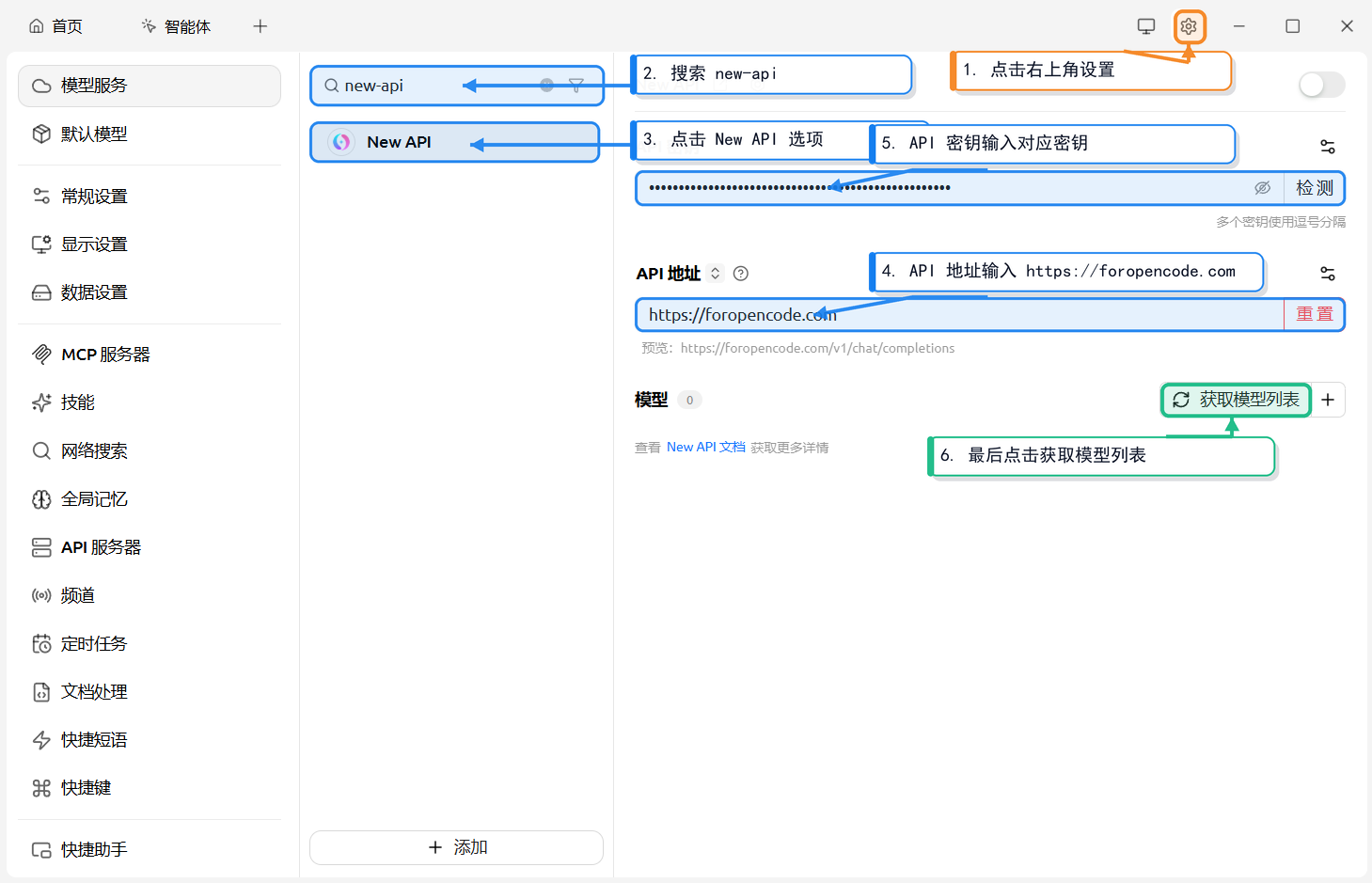Viewport: 1372px width, 883px height.
Task: Go to 首页 home tab
Action: coord(55,26)
